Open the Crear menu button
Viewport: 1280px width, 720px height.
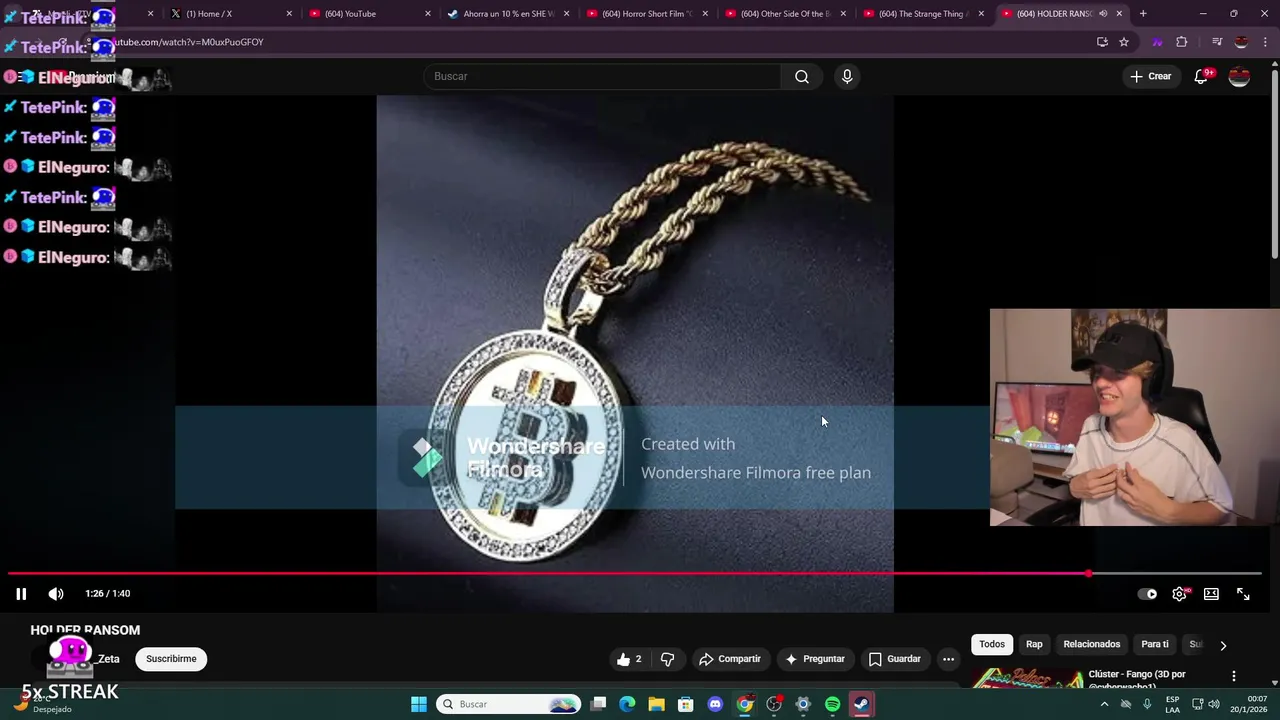(x=1150, y=77)
